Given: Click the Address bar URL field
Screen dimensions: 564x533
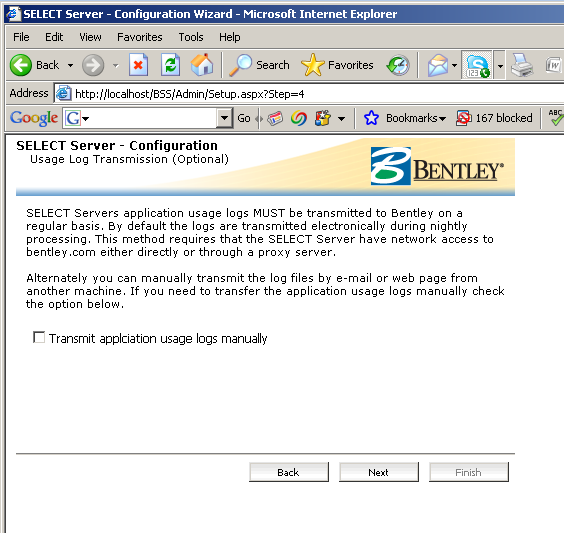Looking at the screenshot, I should [309, 94].
